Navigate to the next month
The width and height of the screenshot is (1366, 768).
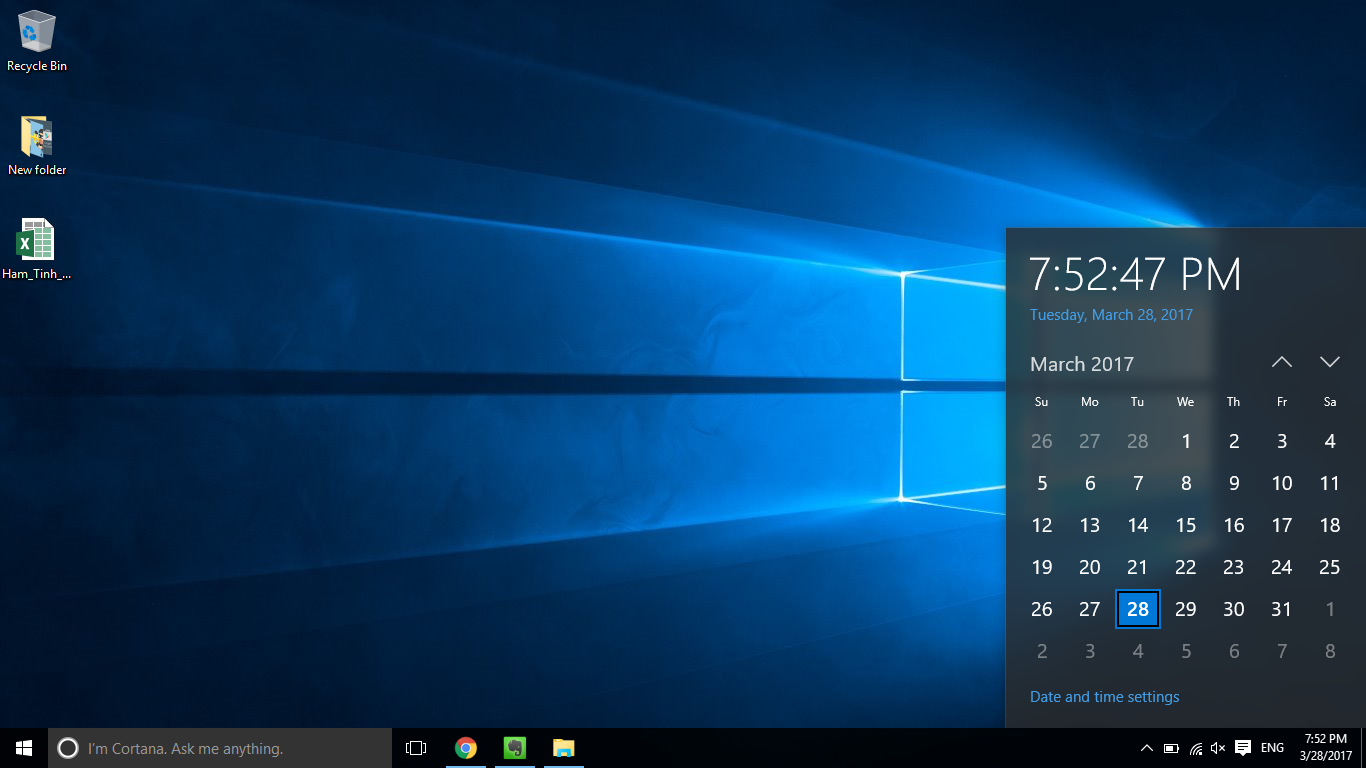[x=1329, y=362]
